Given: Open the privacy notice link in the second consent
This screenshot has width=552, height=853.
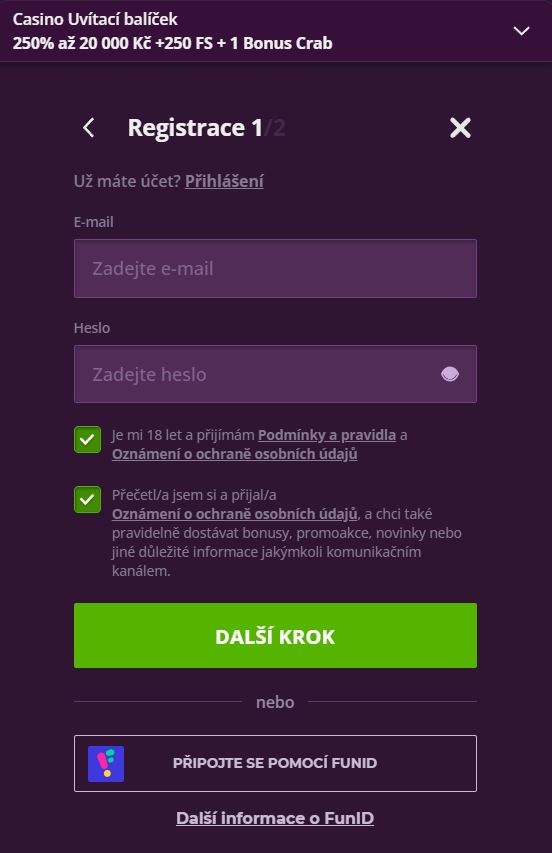Looking at the screenshot, I should (234, 514).
